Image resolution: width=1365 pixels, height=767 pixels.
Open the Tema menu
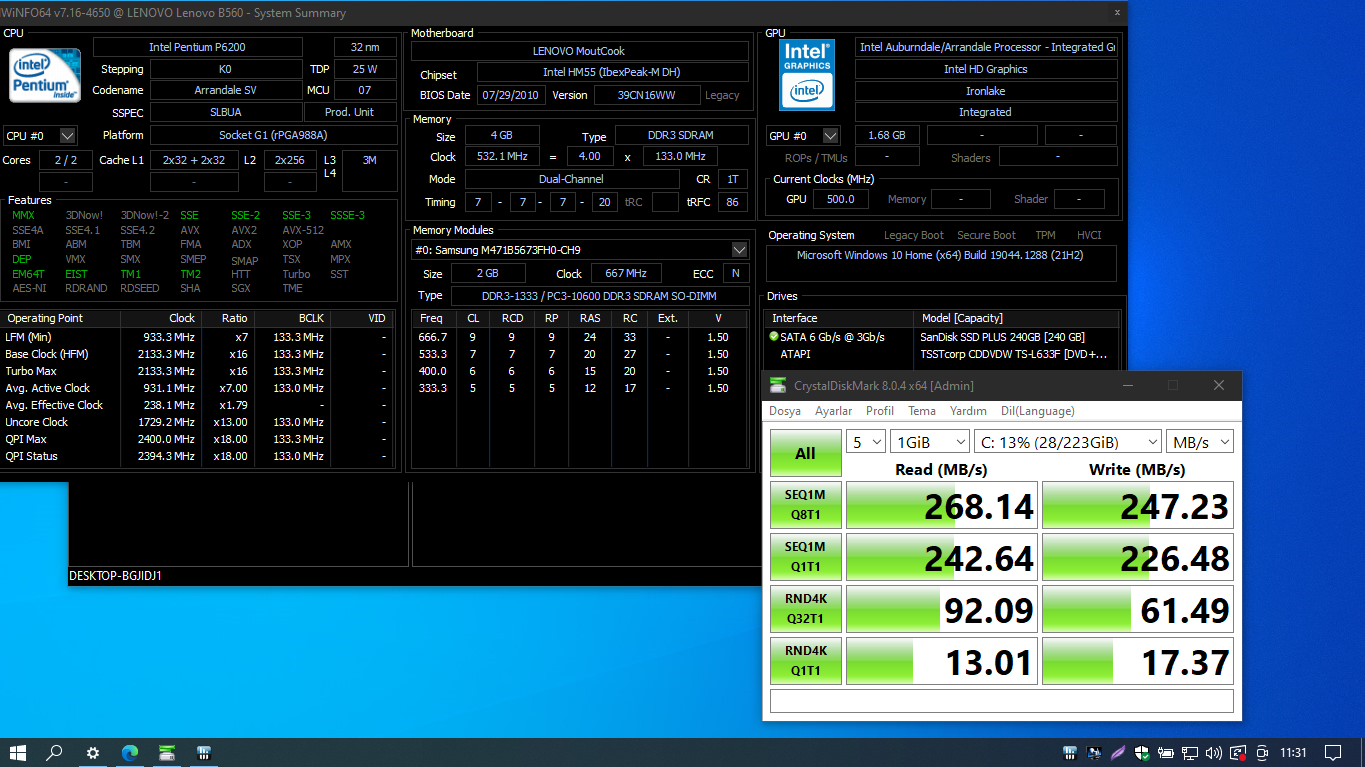(x=922, y=411)
